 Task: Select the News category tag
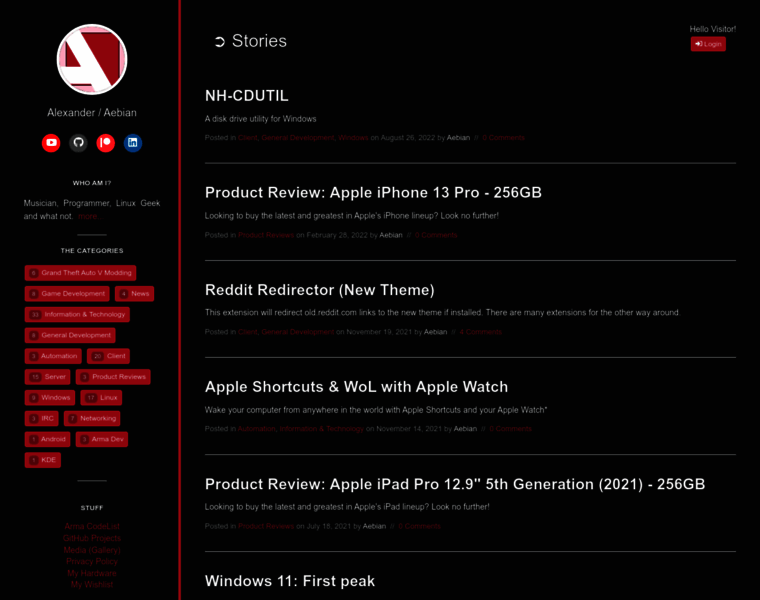click(134, 294)
